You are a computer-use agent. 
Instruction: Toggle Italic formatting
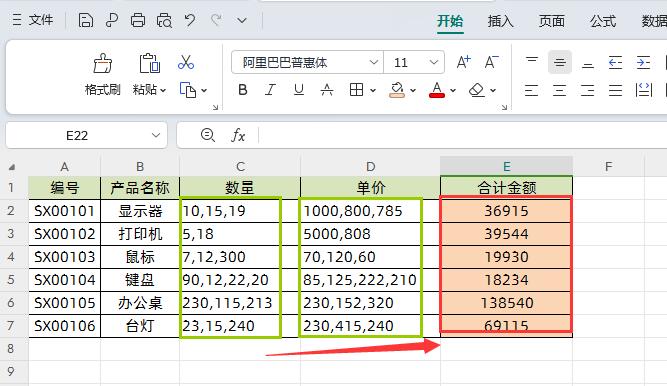pos(271,90)
